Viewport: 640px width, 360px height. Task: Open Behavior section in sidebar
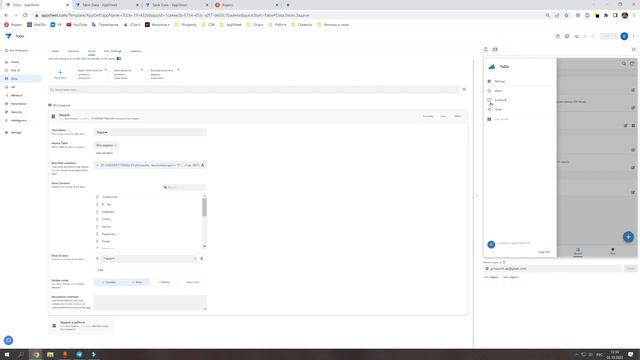click(x=17, y=95)
